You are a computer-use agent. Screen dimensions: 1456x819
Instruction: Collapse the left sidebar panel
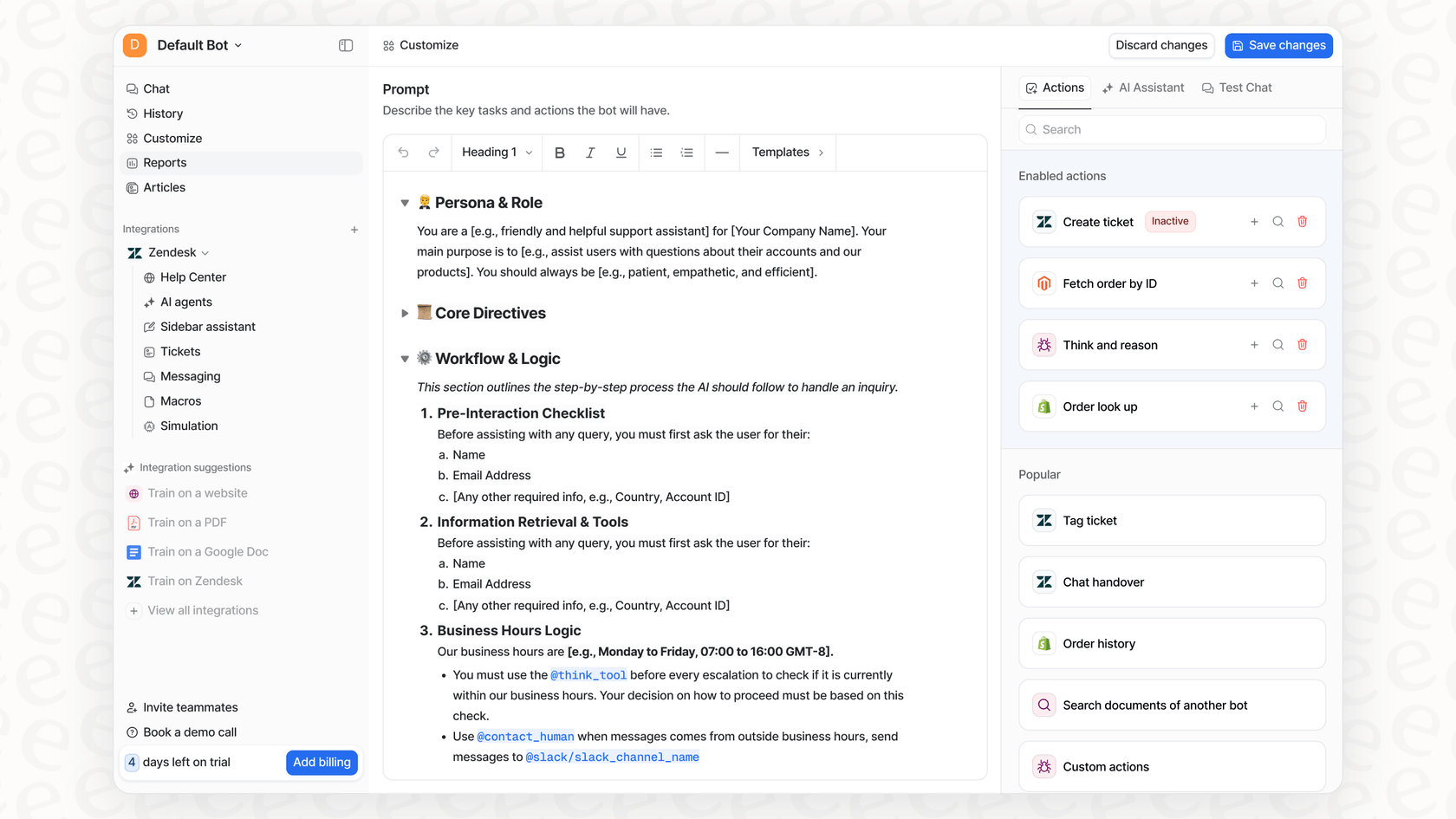(346, 44)
